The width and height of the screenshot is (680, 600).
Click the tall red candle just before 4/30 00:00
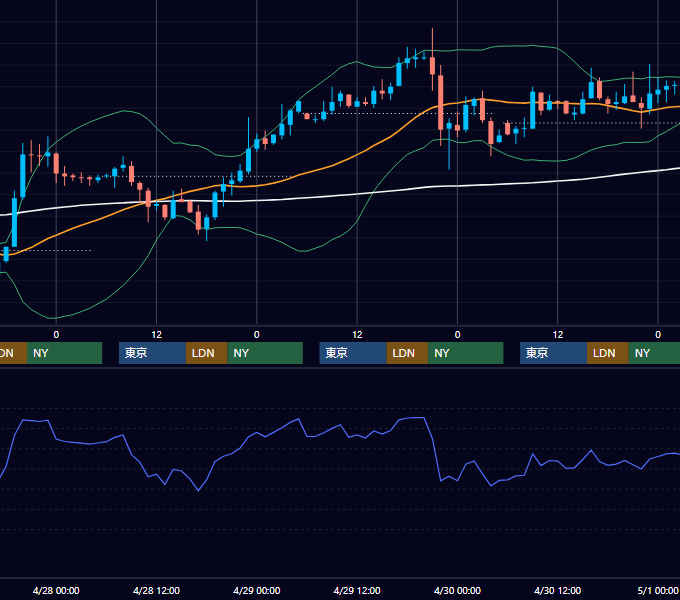click(441, 102)
